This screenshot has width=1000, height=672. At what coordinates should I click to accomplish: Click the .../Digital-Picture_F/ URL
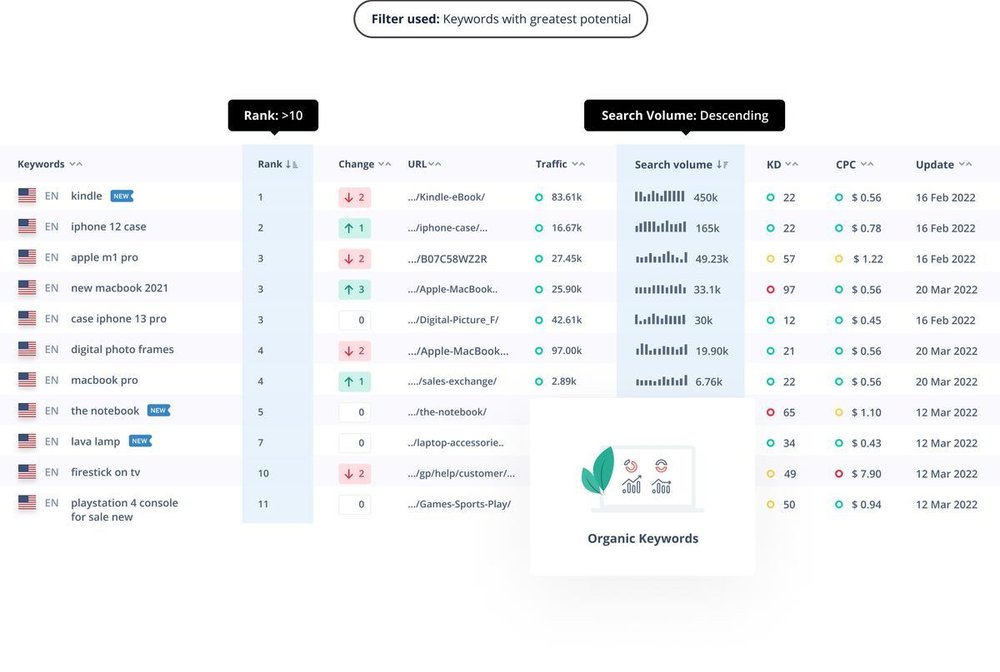tap(453, 320)
